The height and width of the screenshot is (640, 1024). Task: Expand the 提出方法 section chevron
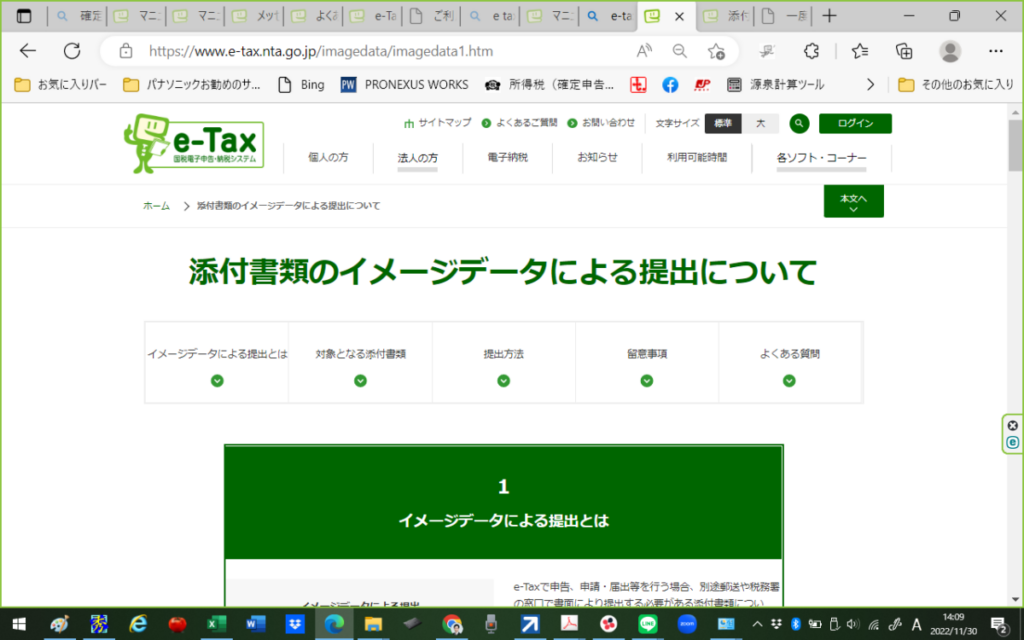pyautogui.click(x=504, y=381)
